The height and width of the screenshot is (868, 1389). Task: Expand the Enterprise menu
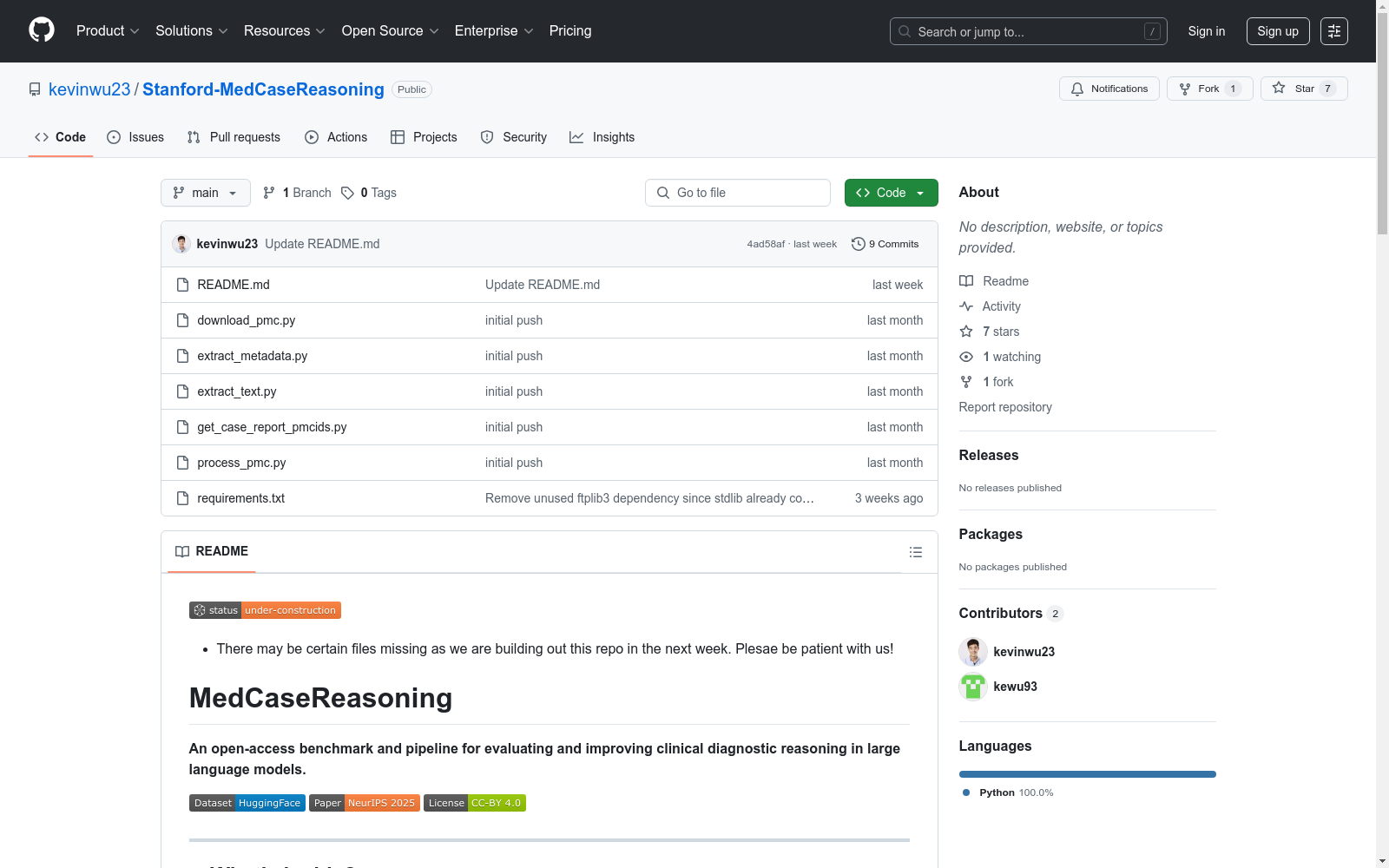[x=494, y=31]
